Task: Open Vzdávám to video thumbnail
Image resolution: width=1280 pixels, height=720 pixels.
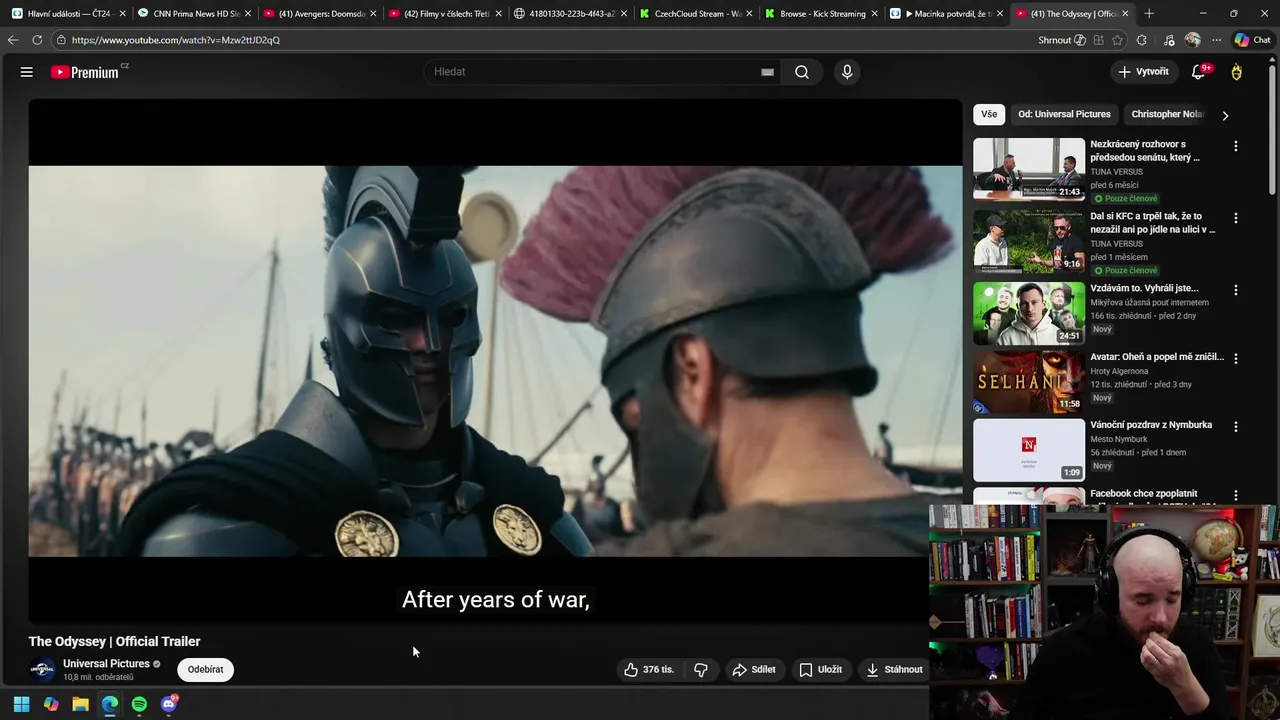Action: (1029, 313)
